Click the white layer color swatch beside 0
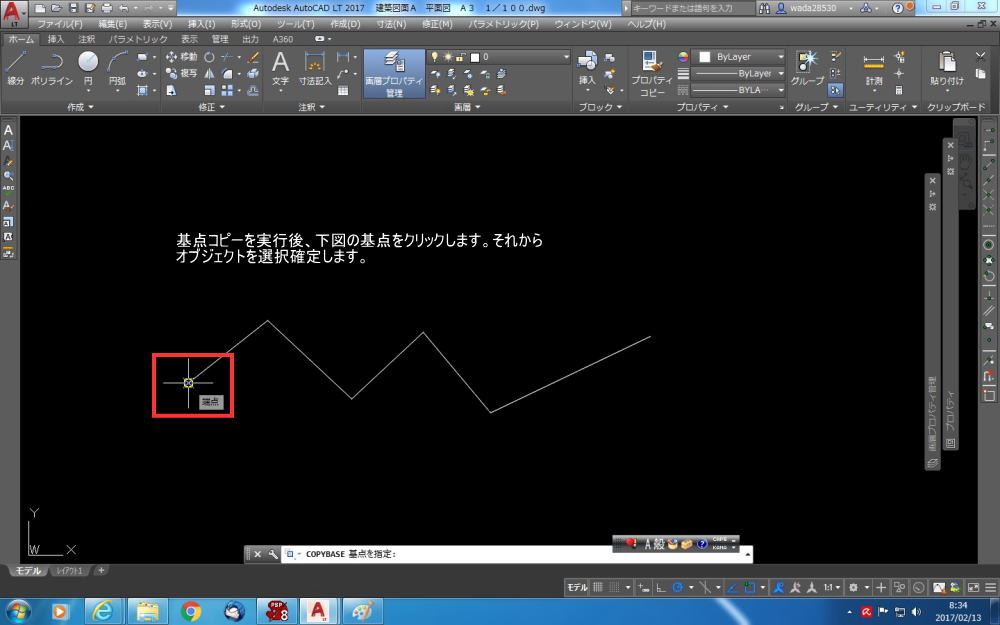1000x625 pixels. [474, 57]
